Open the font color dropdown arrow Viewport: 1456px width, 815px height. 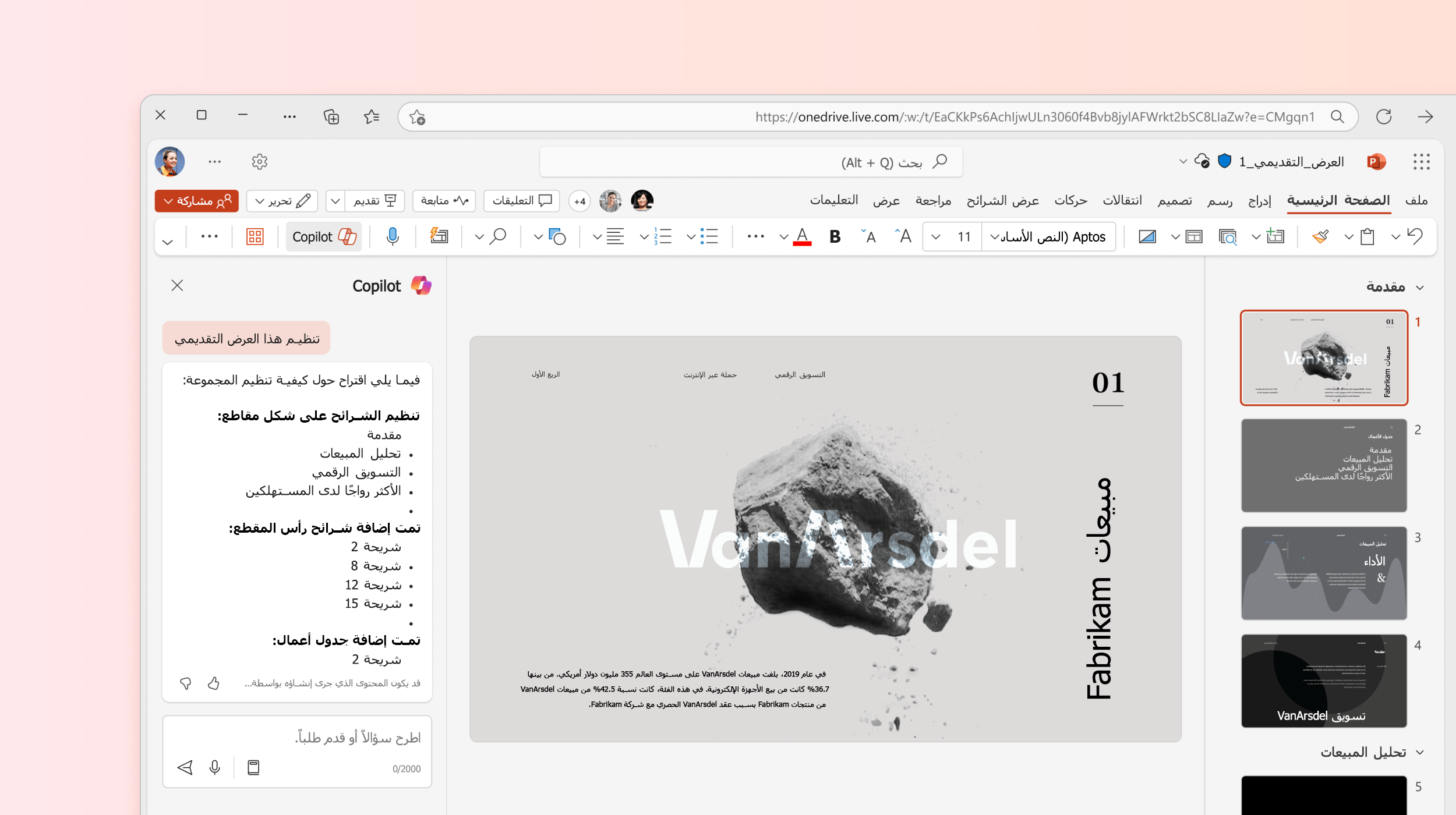[784, 236]
